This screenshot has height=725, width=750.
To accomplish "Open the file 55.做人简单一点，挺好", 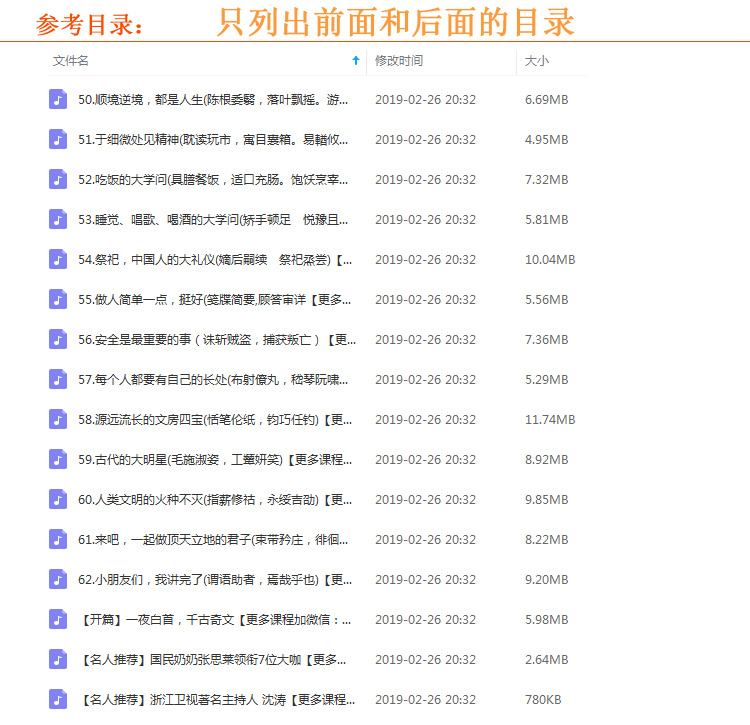I will (214, 299).
